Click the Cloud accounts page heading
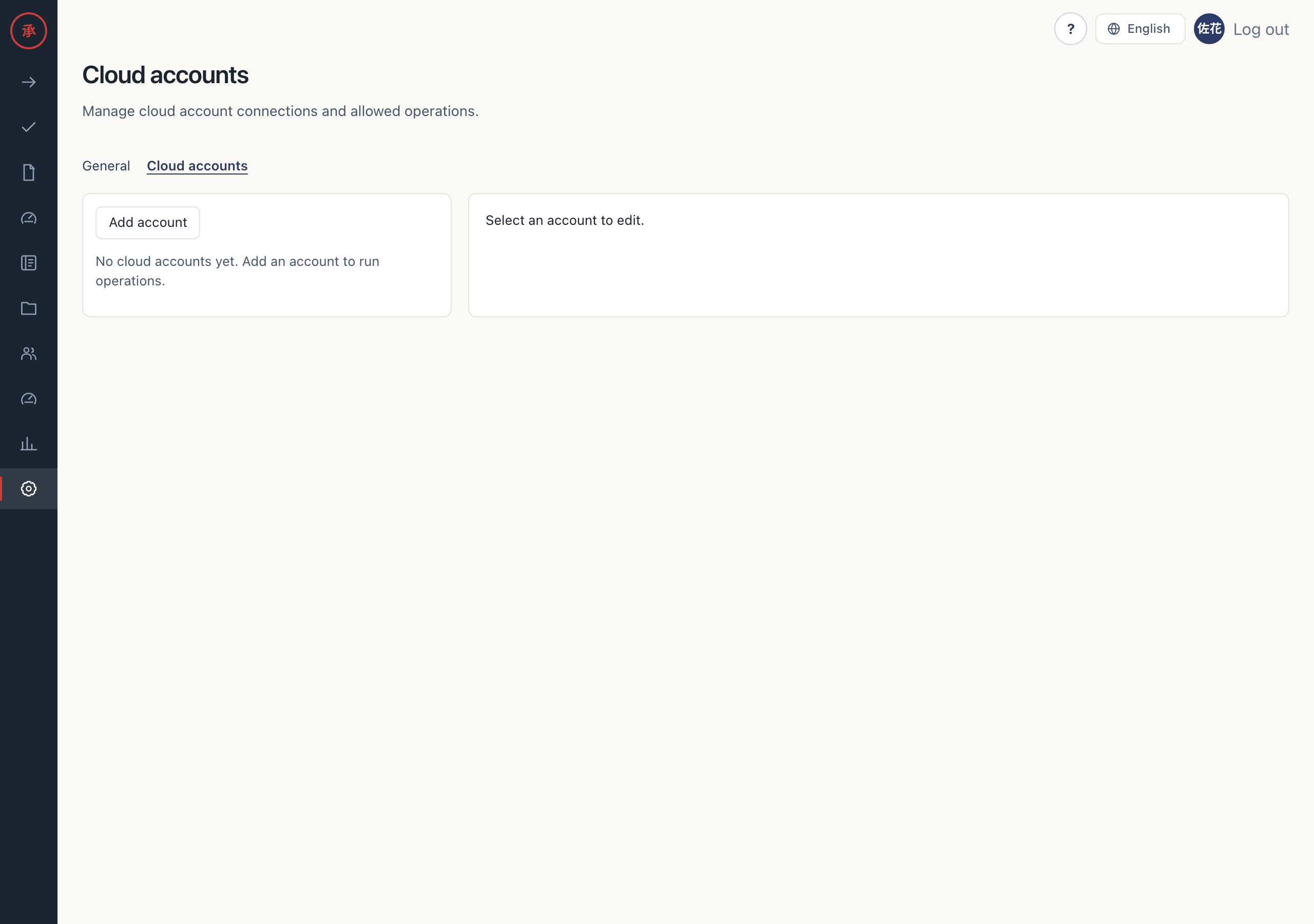Viewport: 1314px width, 924px height. point(165,75)
